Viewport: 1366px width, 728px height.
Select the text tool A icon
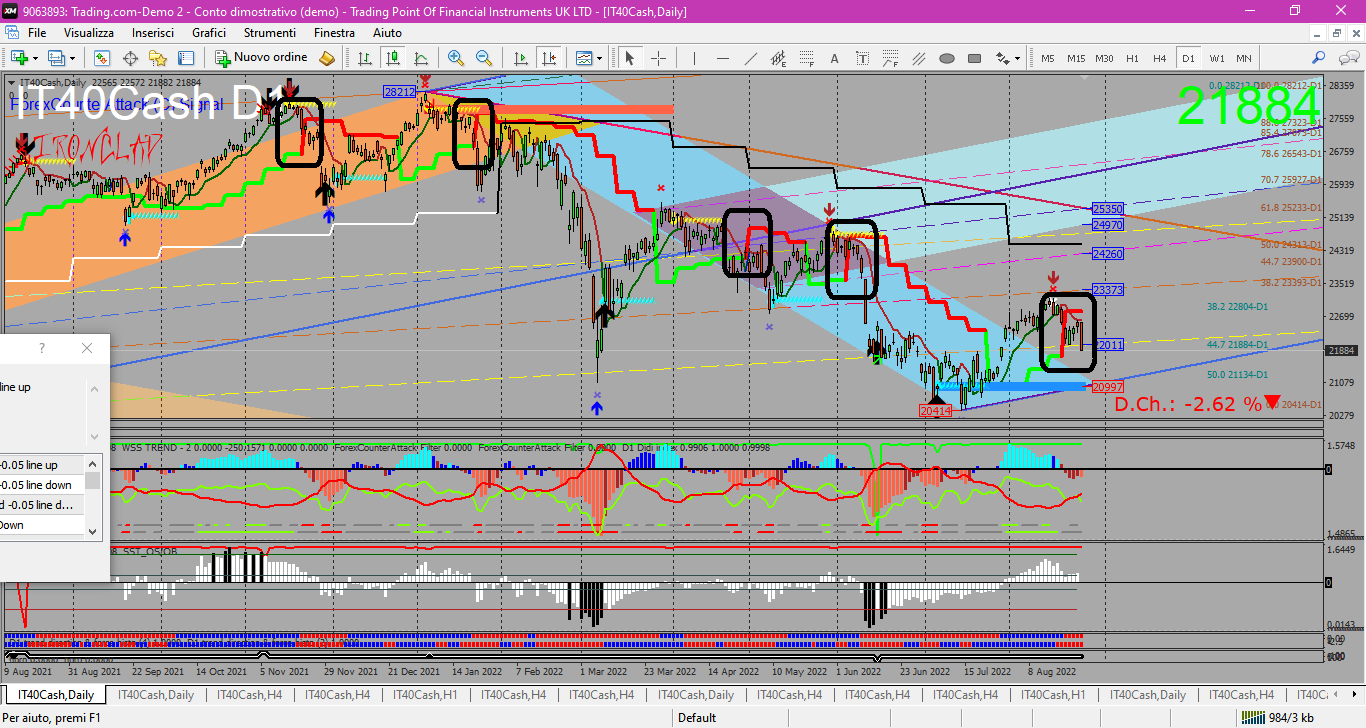click(837, 58)
